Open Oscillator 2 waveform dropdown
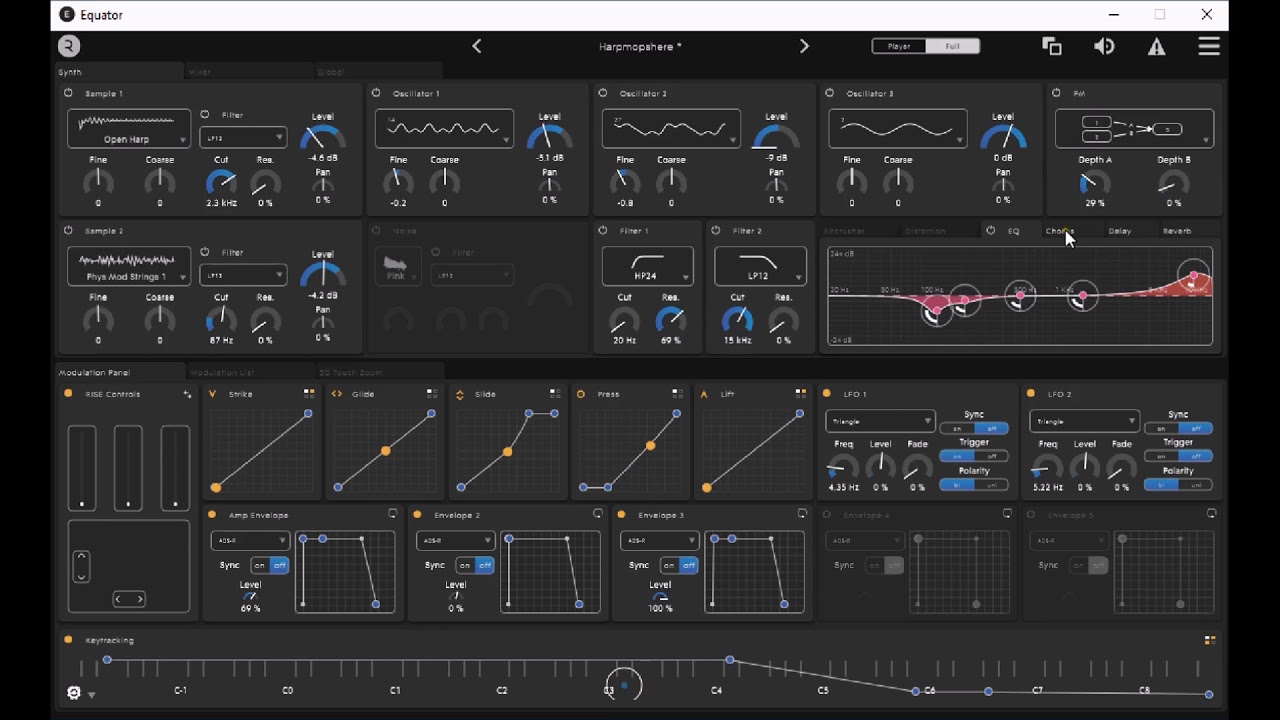Viewport: 1280px width, 720px height. pos(671,128)
